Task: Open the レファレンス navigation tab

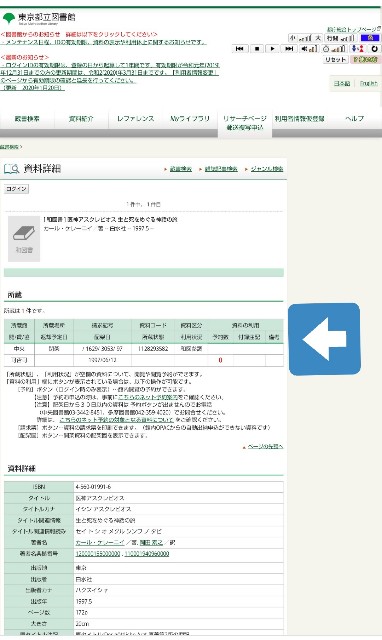Action: (x=135, y=119)
